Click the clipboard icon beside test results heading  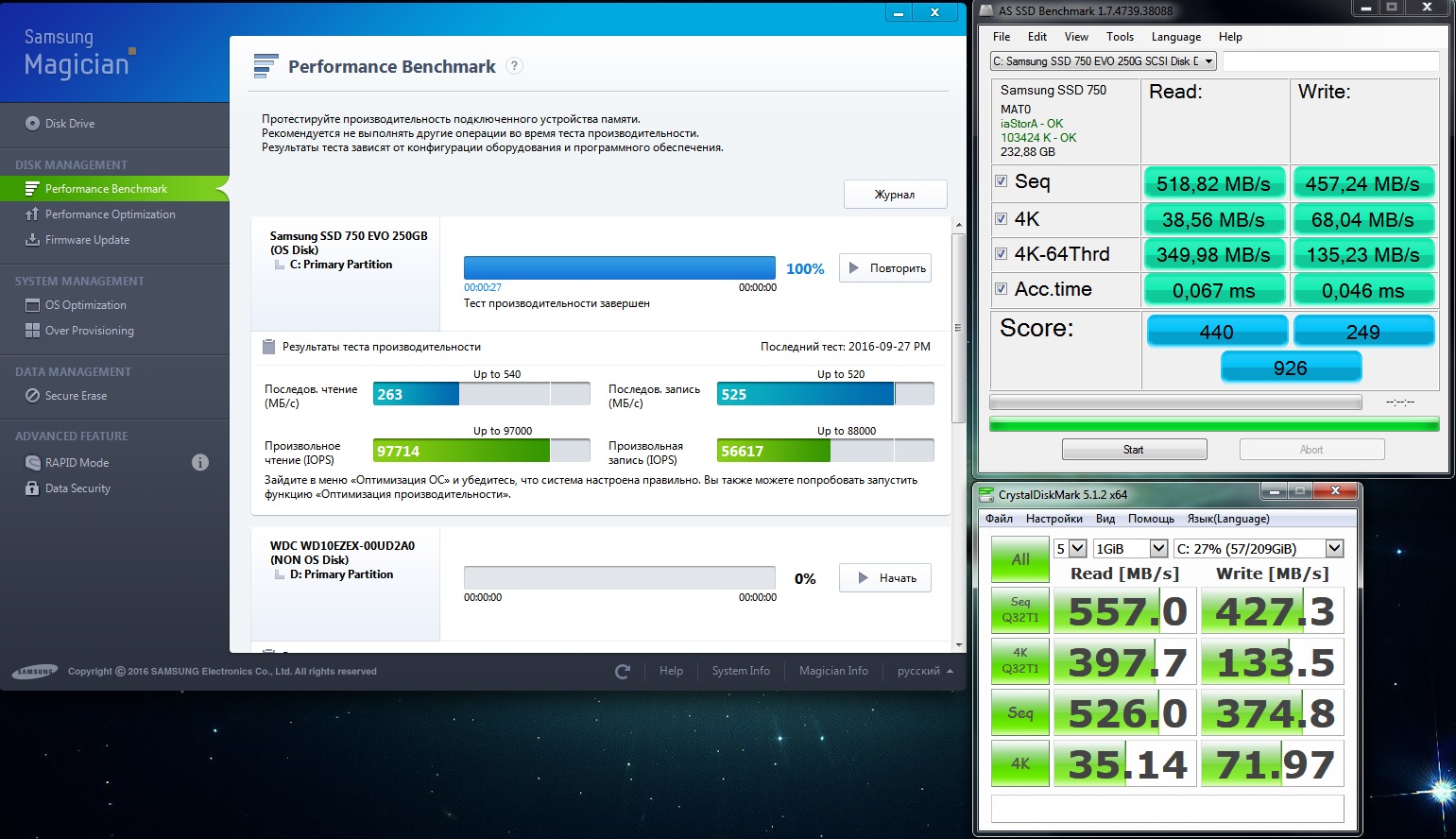pos(268,347)
